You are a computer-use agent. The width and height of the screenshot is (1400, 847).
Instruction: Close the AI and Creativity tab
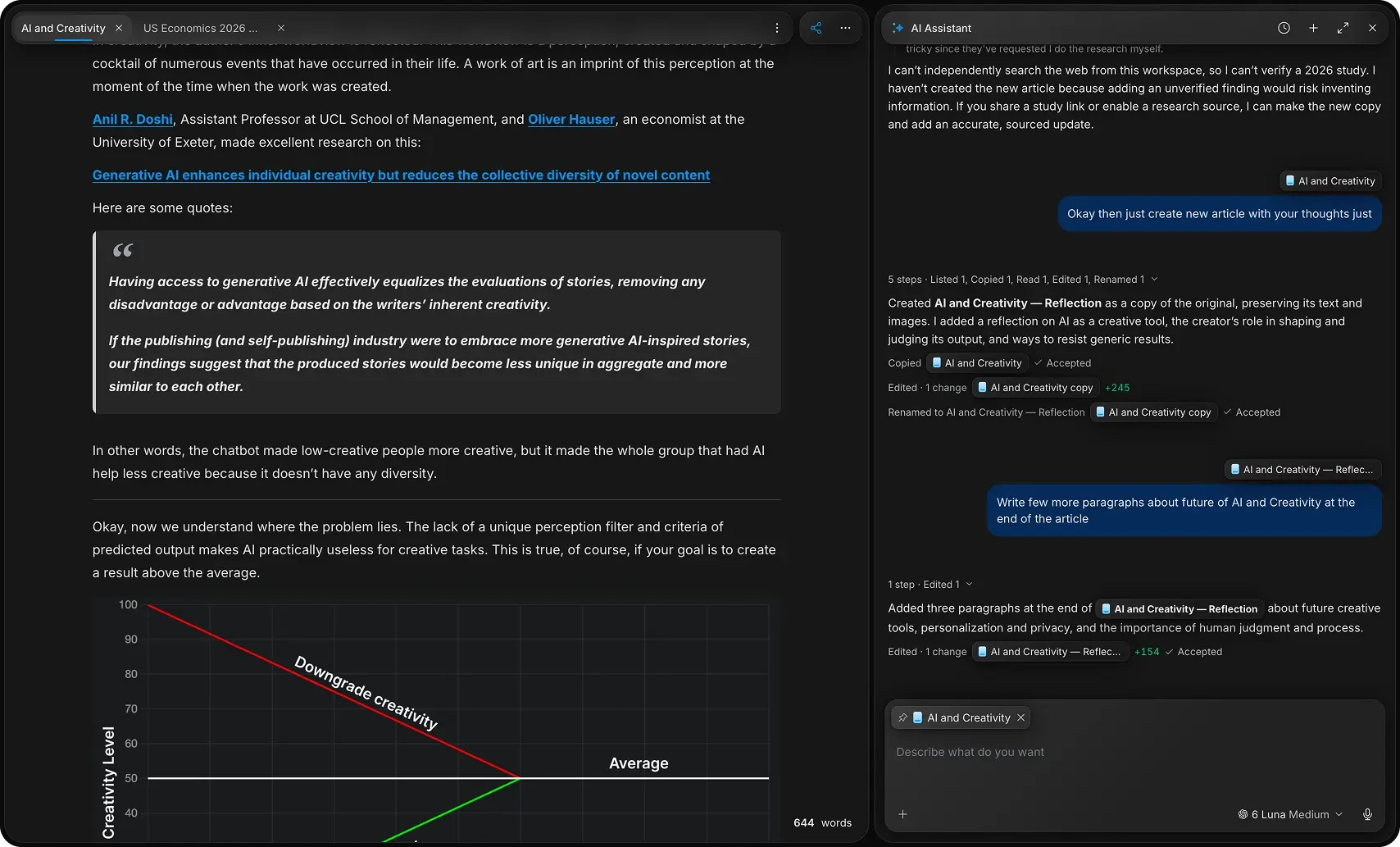click(119, 28)
